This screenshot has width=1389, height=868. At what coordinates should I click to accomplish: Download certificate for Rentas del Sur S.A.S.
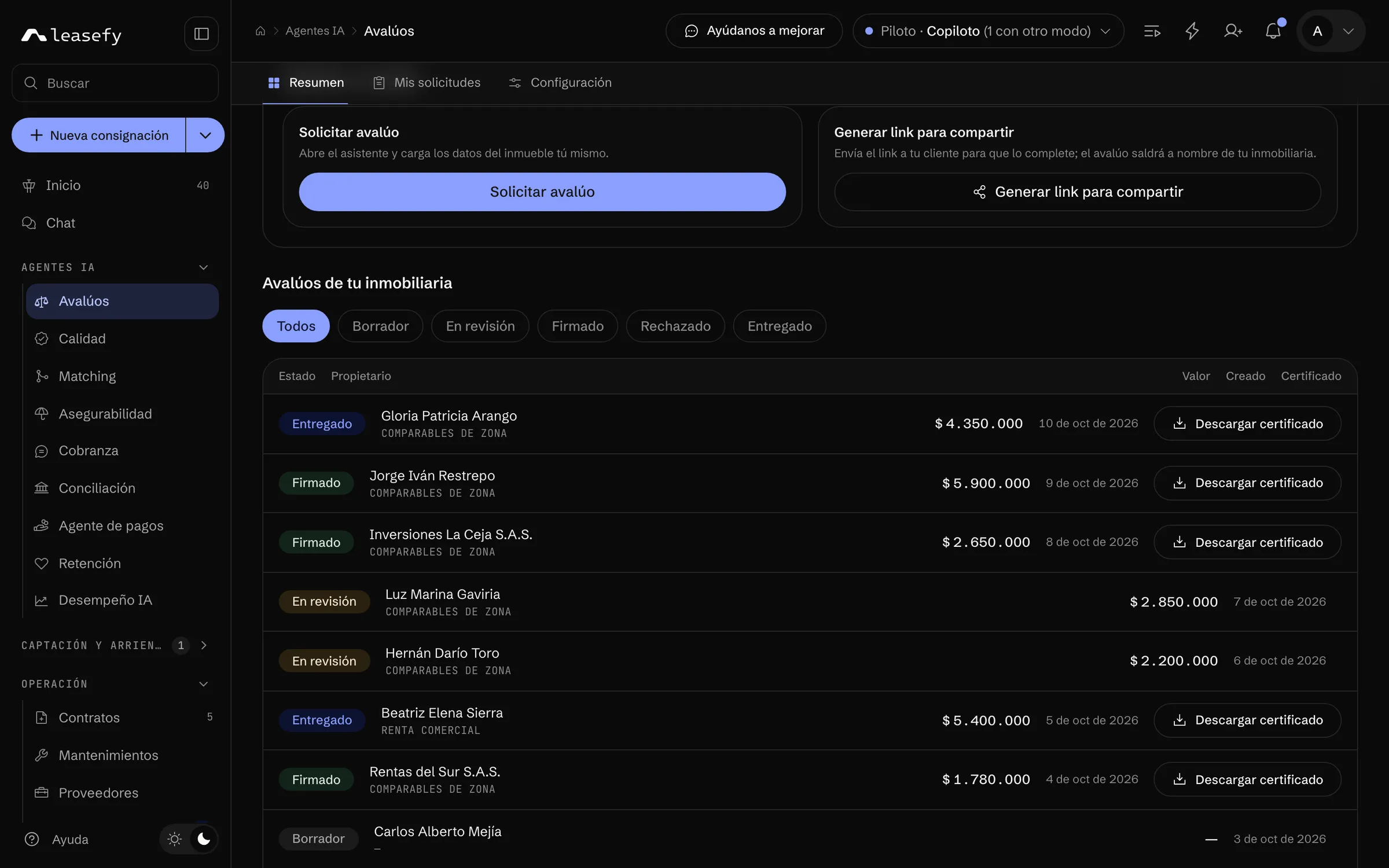(x=1247, y=779)
